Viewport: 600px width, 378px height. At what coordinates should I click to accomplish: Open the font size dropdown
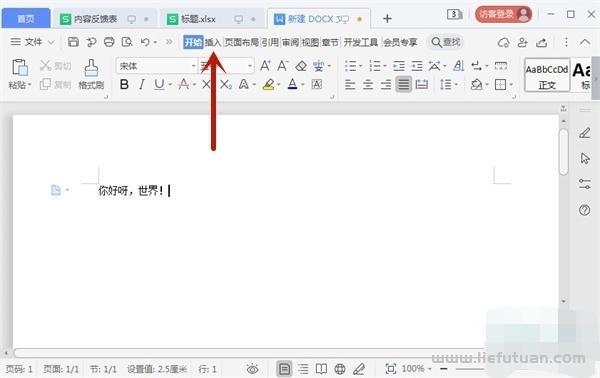tap(250, 66)
